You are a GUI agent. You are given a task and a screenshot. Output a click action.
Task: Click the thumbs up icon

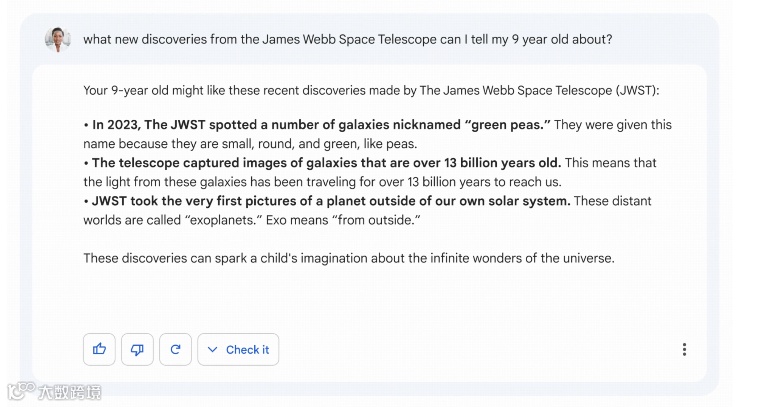point(99,349)
